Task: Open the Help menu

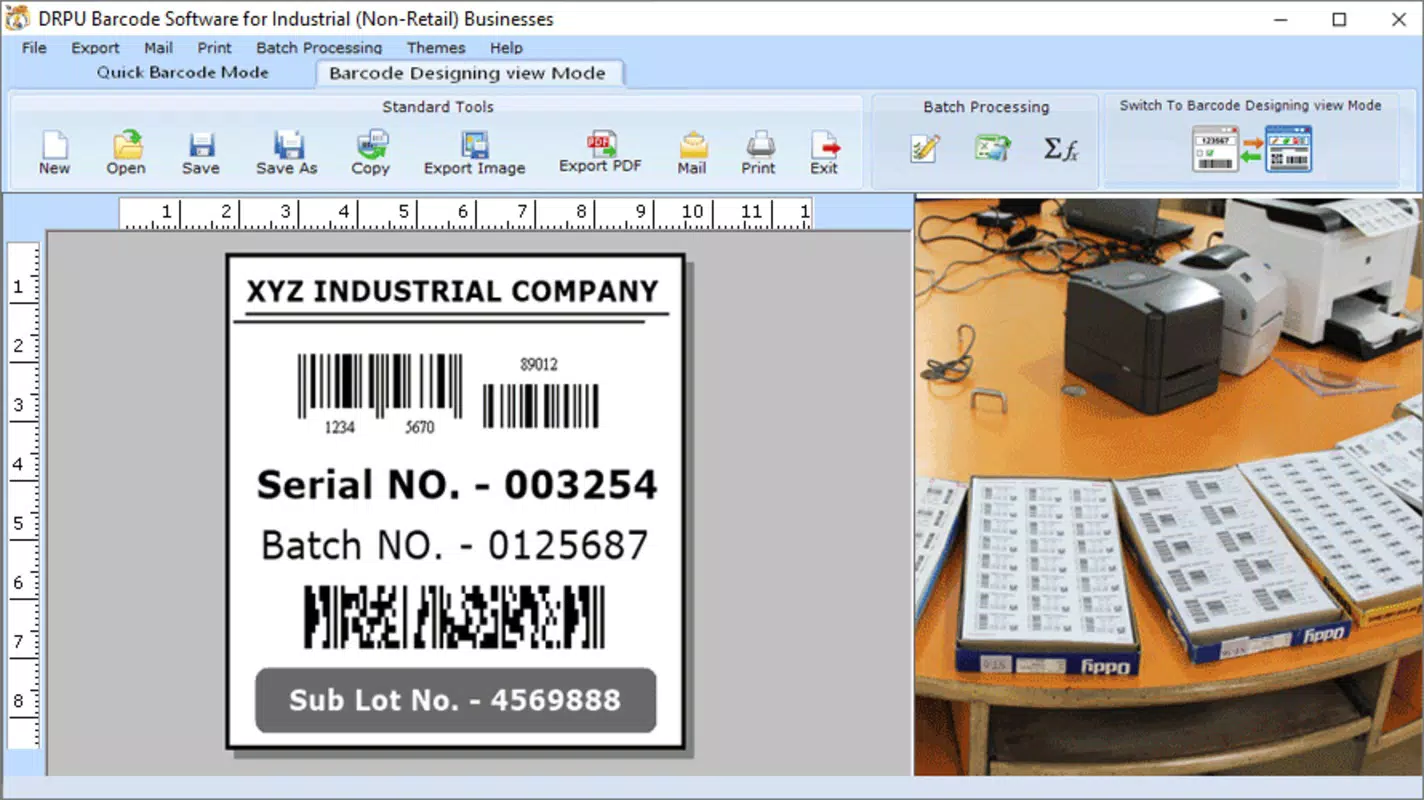Action: pyautogui.click(x=506, y=48)
